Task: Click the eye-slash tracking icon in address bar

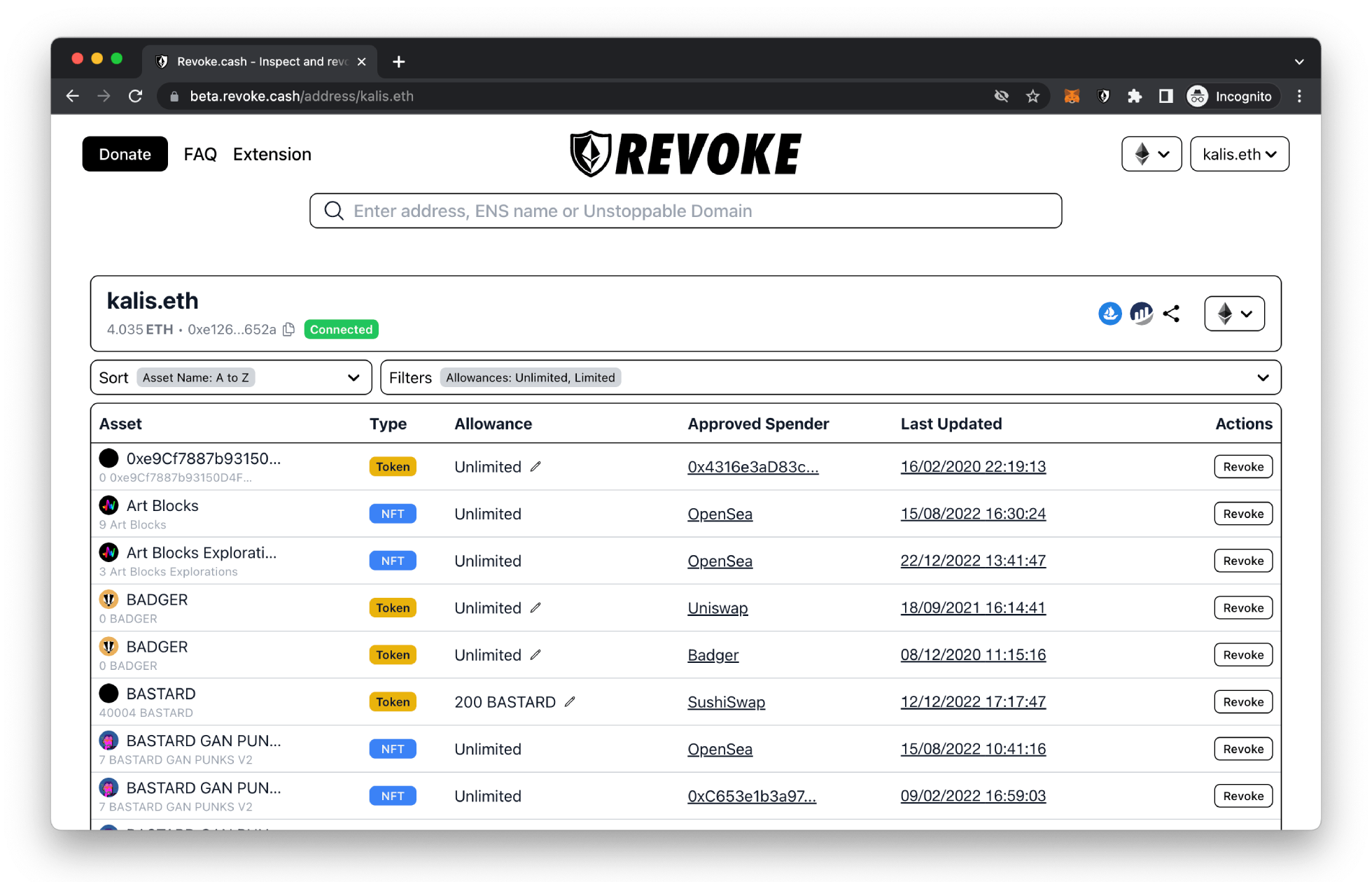Action: click(1002, 96)
